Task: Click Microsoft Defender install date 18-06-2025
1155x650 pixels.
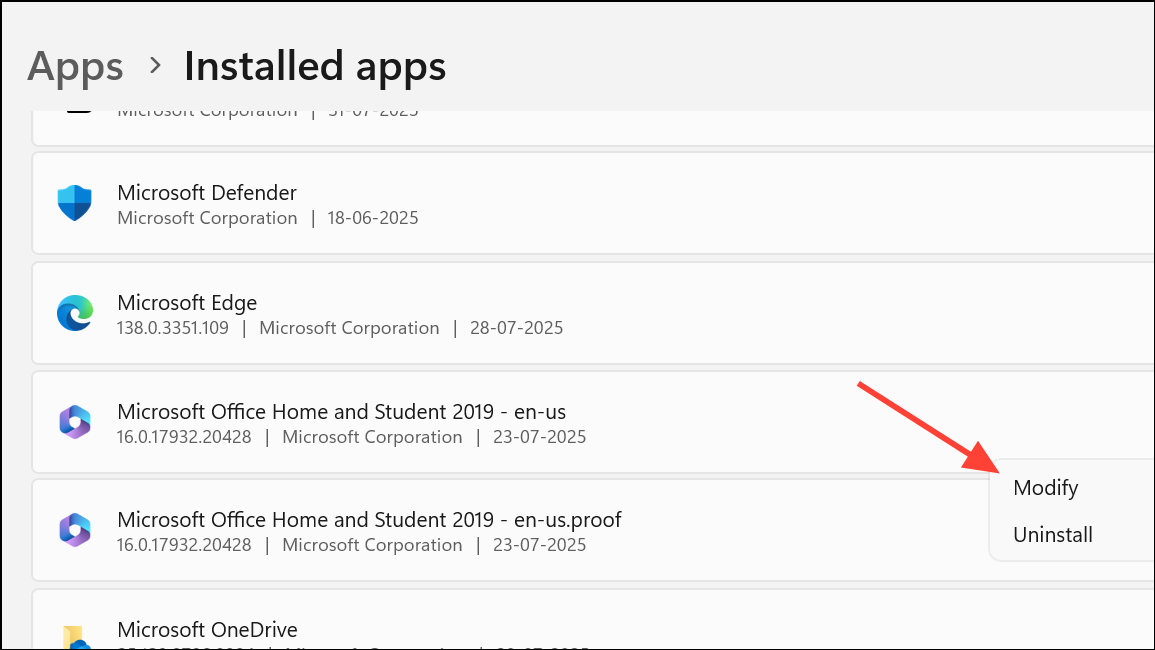Action: (373, 218)
